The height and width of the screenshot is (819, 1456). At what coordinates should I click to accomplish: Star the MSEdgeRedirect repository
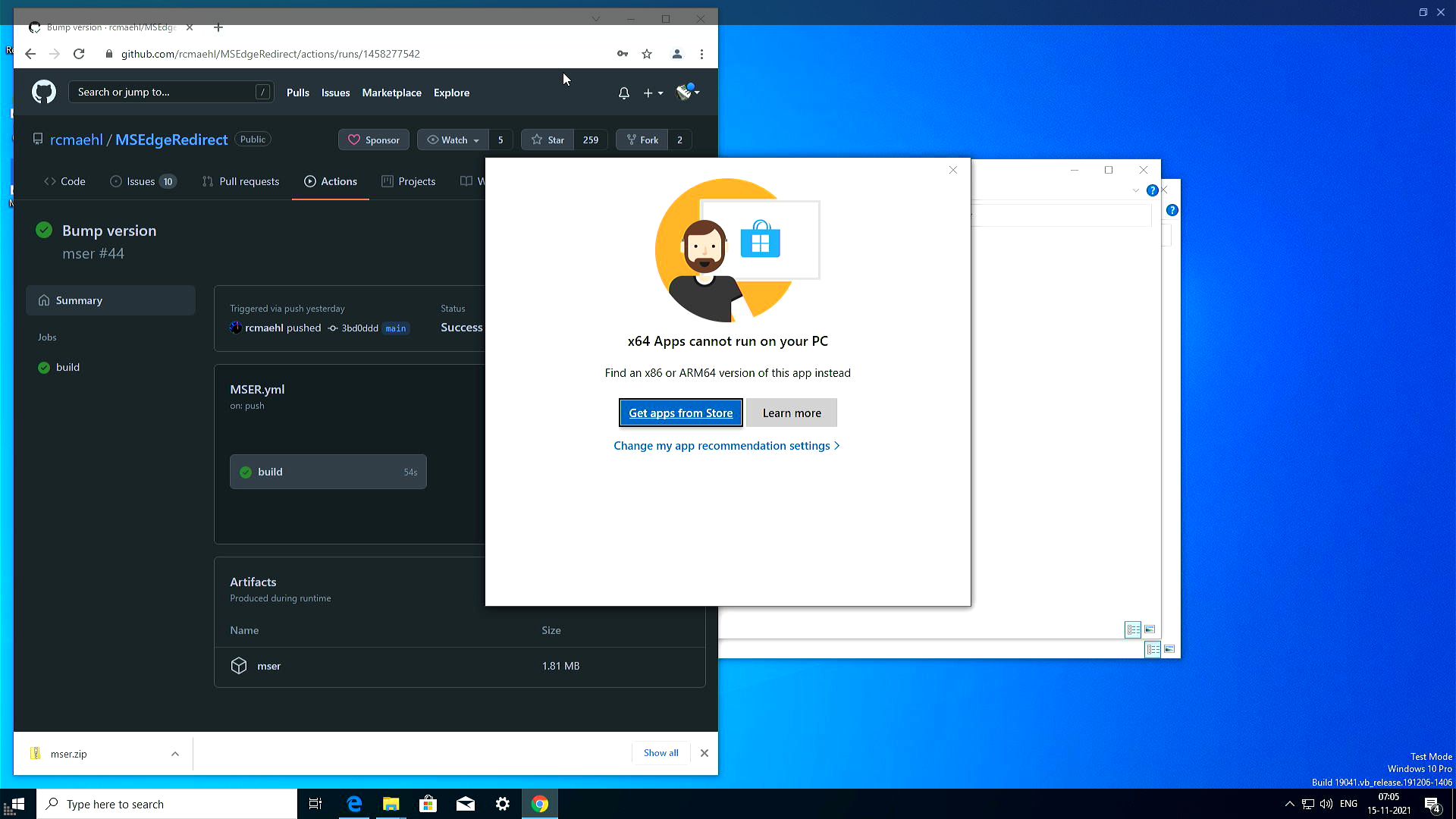[548, 140]
